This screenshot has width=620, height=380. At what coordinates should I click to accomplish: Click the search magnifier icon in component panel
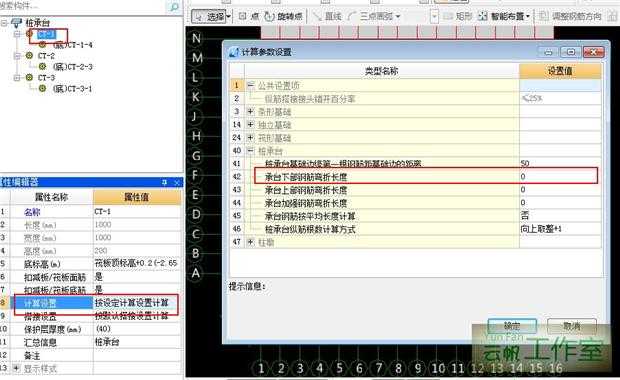coord(174,6)
